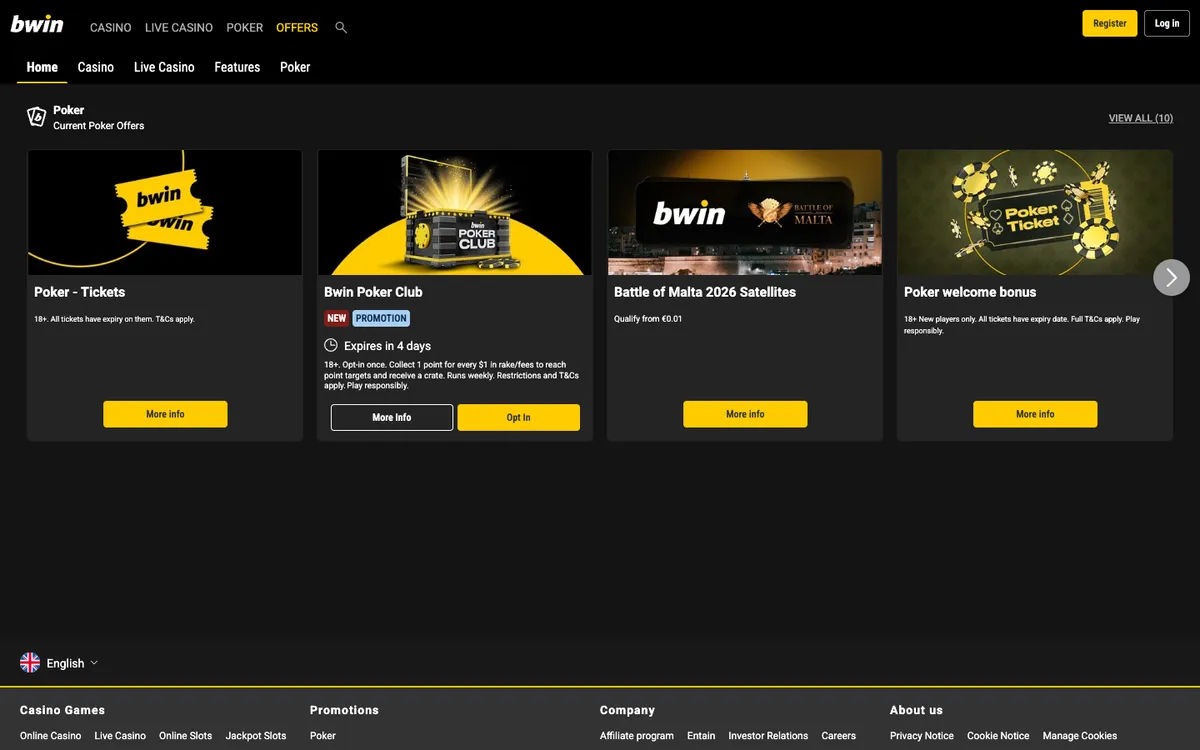Click the Bwin Poker Club title
1200x750 pixels.
tap(373, 292)
